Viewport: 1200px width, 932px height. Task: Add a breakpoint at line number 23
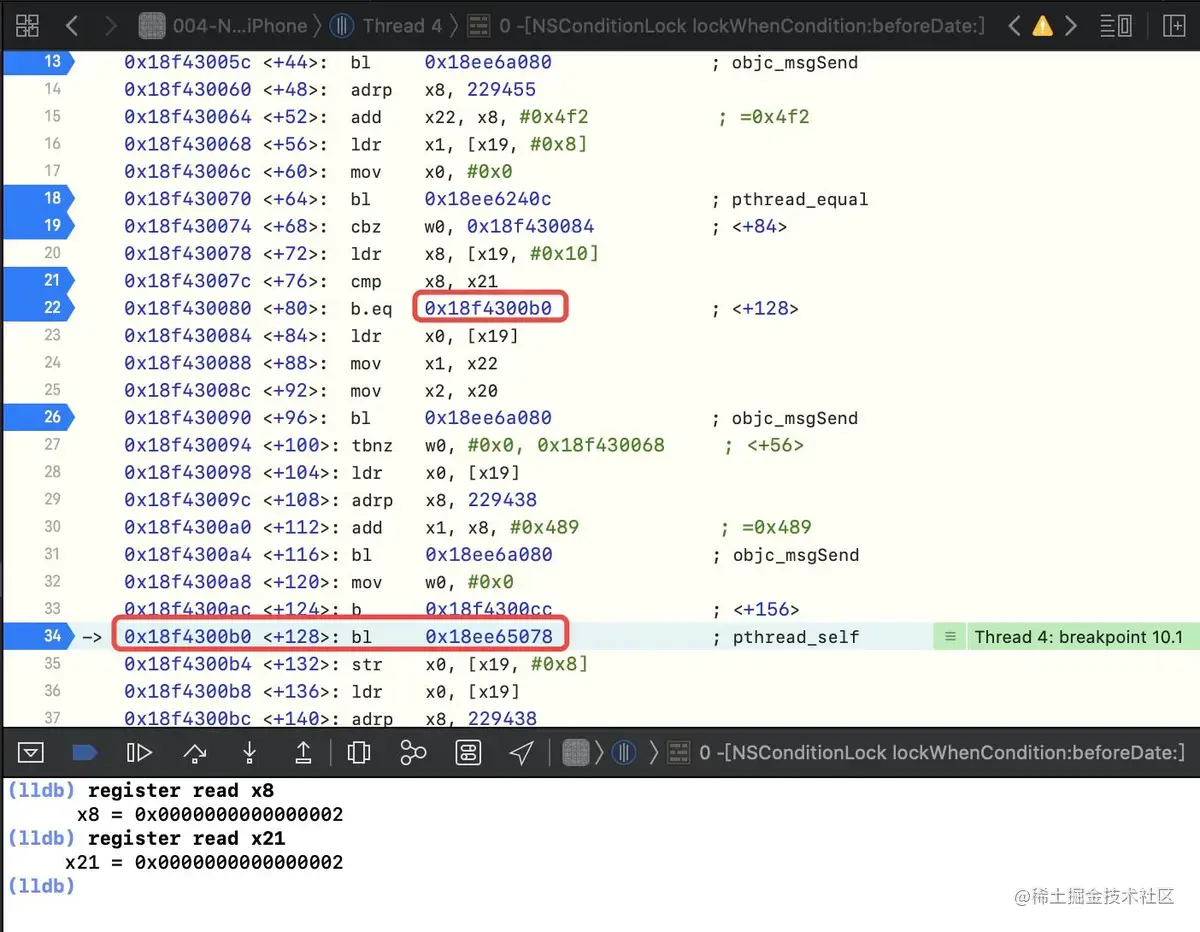coord(52,335)
